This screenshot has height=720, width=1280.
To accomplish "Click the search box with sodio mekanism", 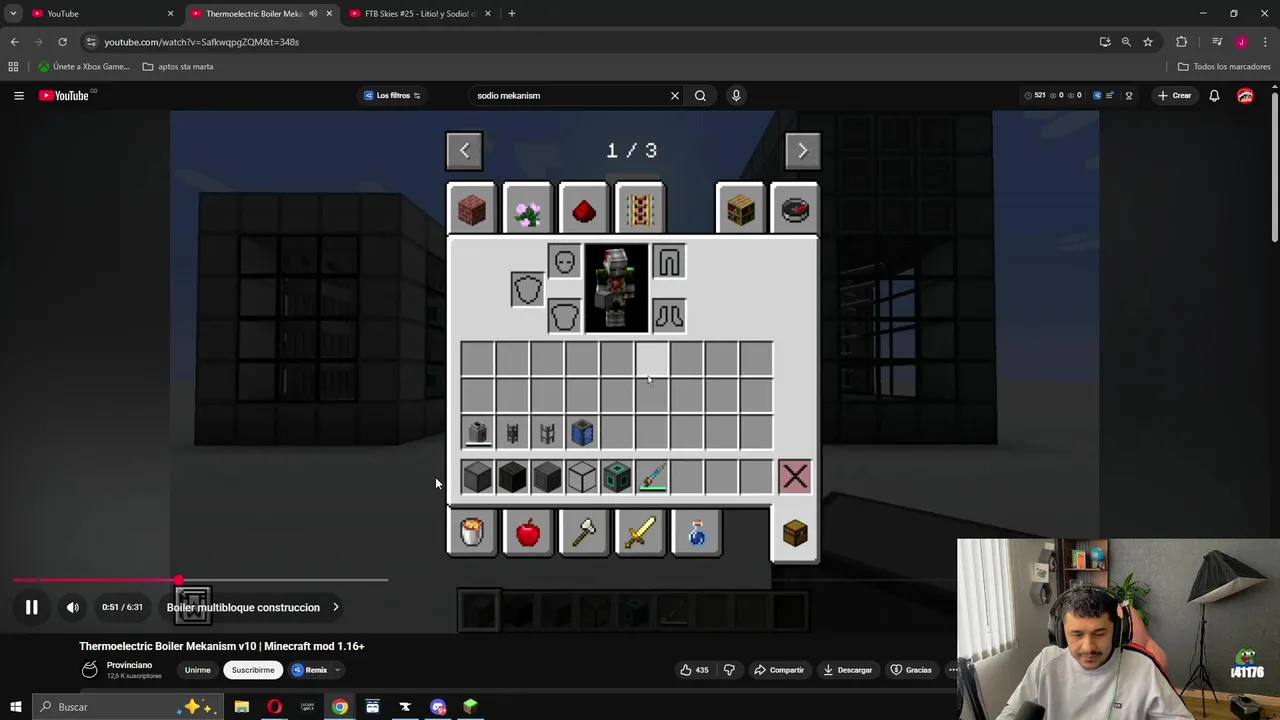I will pyautogui.click(x=568, y=95).
